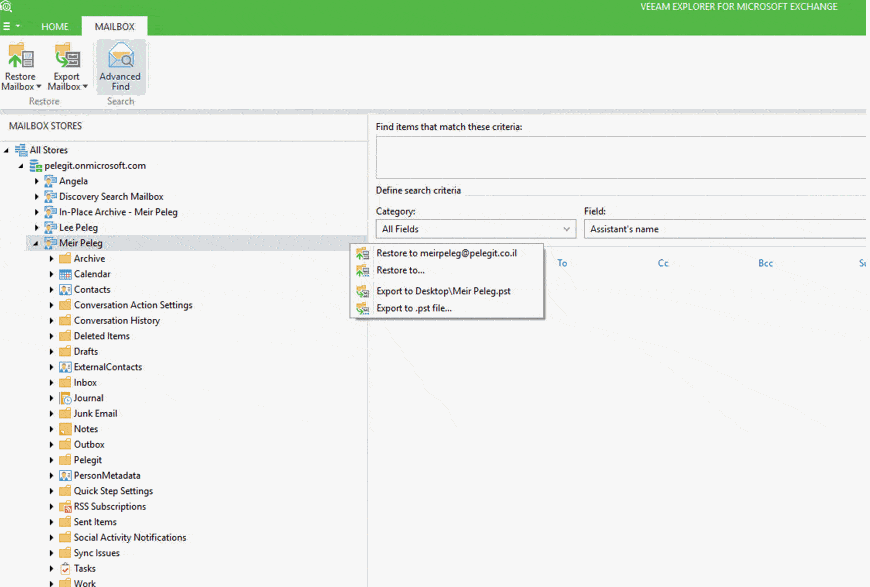Open the Restore Mailbox dropdown arrow

click(39, 87)
